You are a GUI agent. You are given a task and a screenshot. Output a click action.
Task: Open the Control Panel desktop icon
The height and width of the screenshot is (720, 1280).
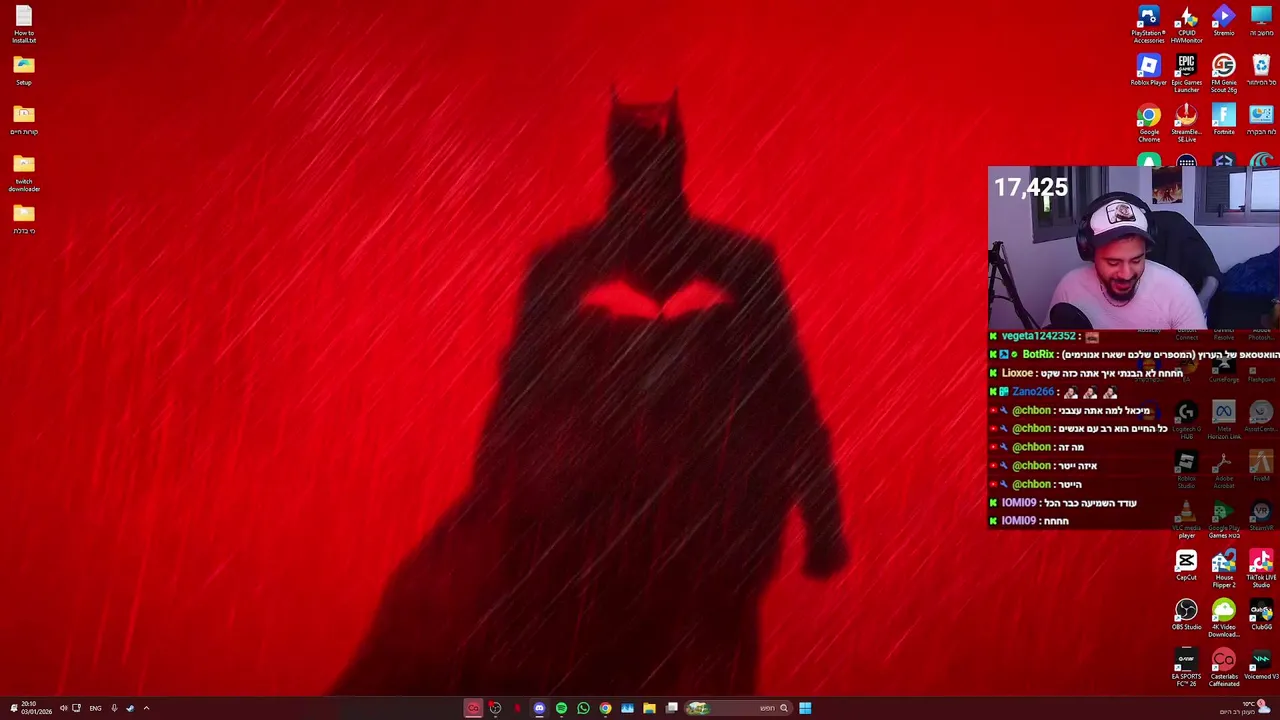pyautogui.click(x=1261, y=120)
